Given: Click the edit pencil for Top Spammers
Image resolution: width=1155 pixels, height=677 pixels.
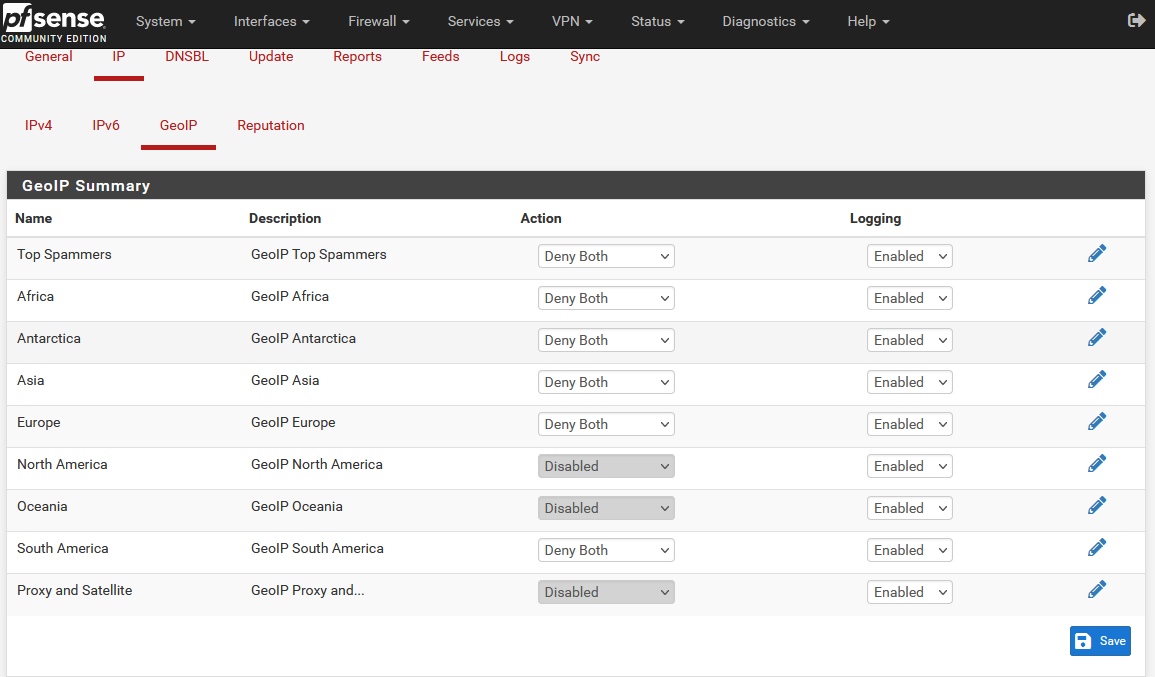Looking at the screenshot, I should pos(1097,254).
